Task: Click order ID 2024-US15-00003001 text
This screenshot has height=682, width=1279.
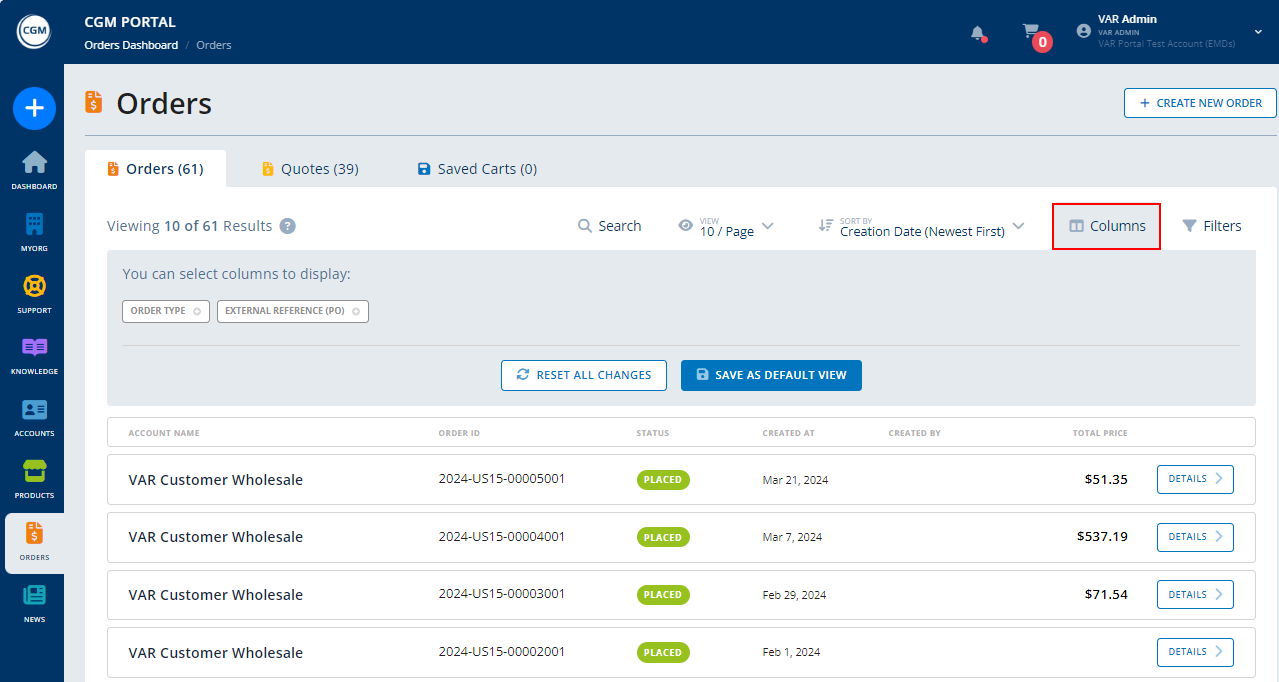Action: pos(502,594)
